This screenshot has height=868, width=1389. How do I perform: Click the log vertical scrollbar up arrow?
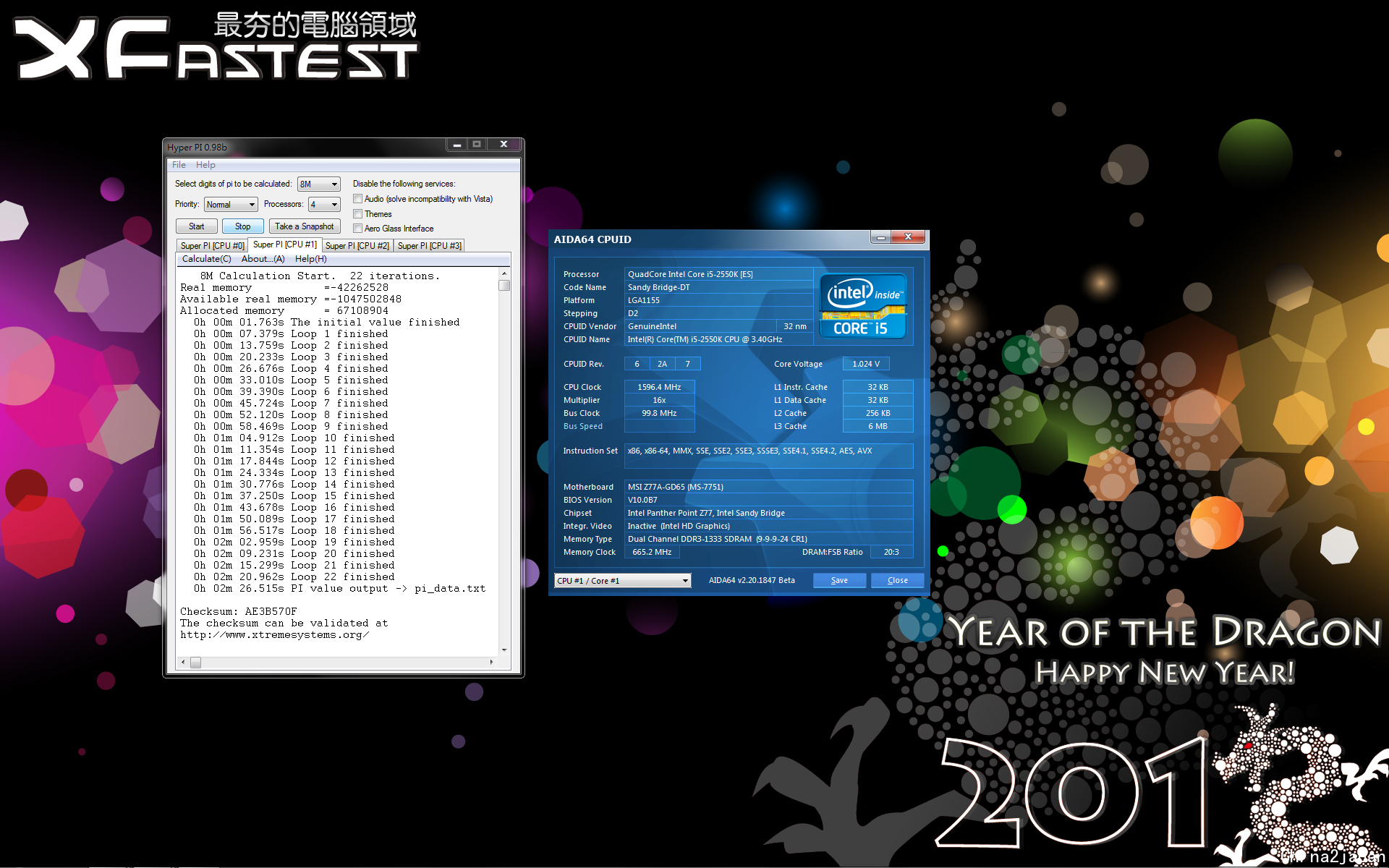[504, 274]
